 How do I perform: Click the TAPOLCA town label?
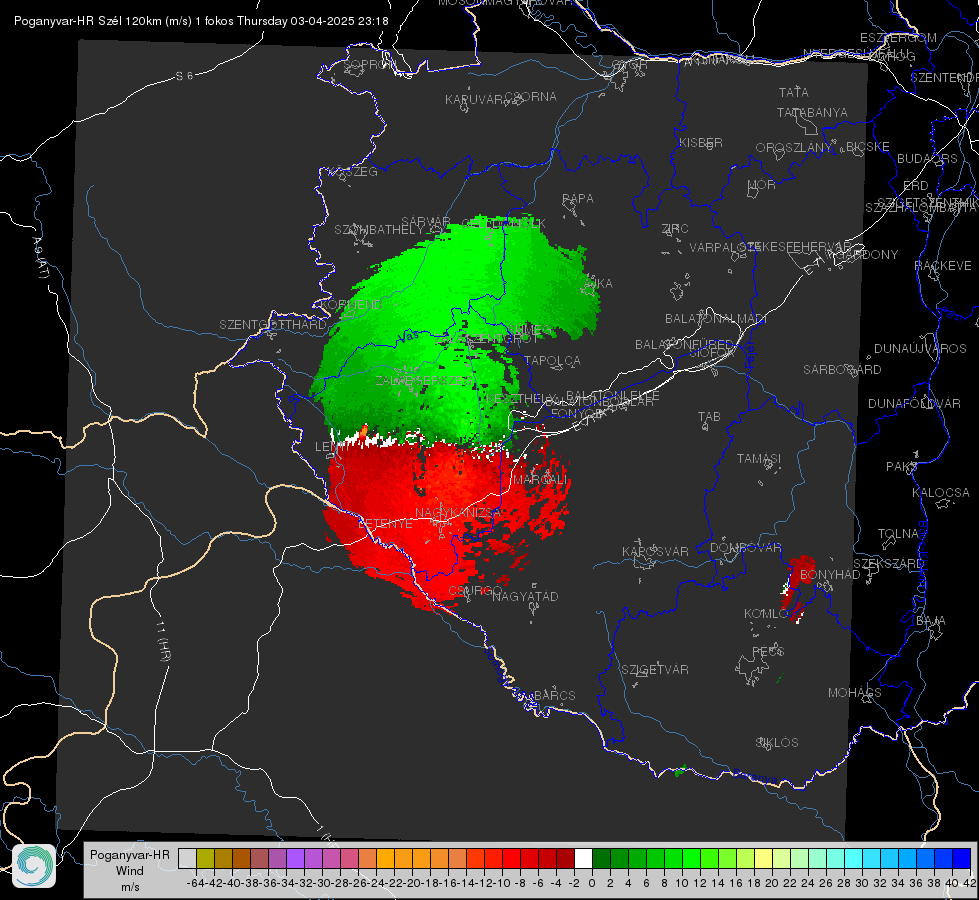click(x=552, y=360)
